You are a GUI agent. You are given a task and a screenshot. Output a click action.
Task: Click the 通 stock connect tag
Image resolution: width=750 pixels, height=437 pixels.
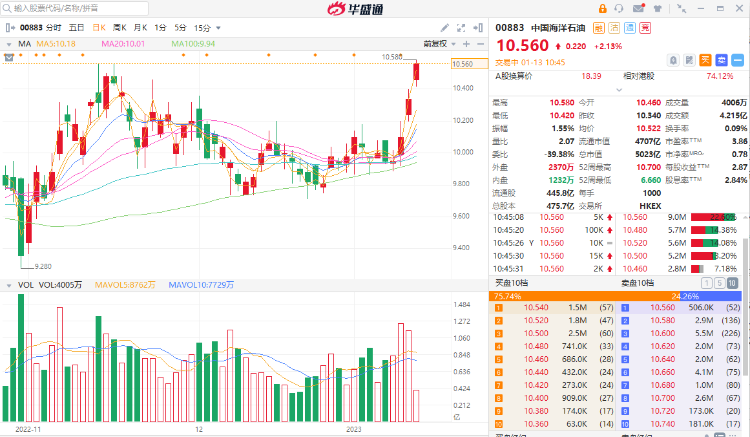(x=630, y=28)
